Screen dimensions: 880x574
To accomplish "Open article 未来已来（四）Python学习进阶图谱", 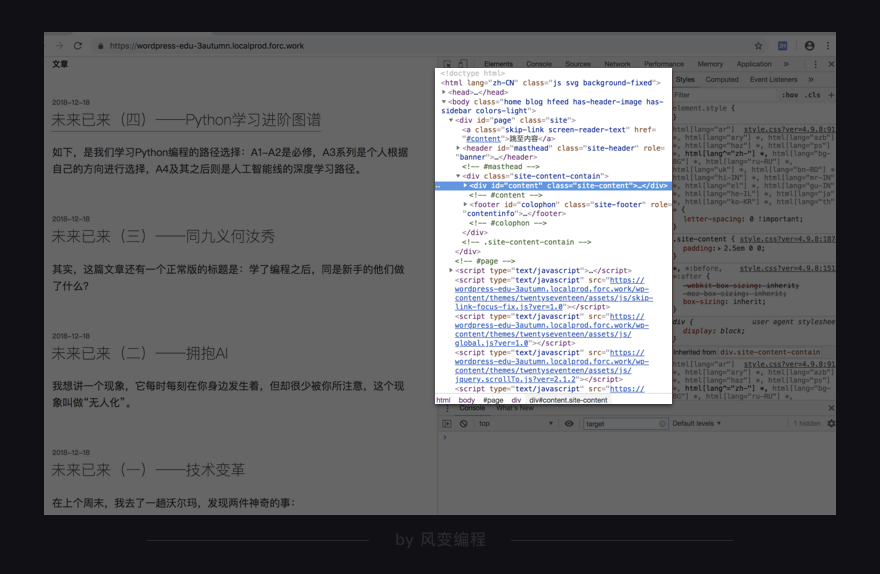I will click(x=186, y=120).
